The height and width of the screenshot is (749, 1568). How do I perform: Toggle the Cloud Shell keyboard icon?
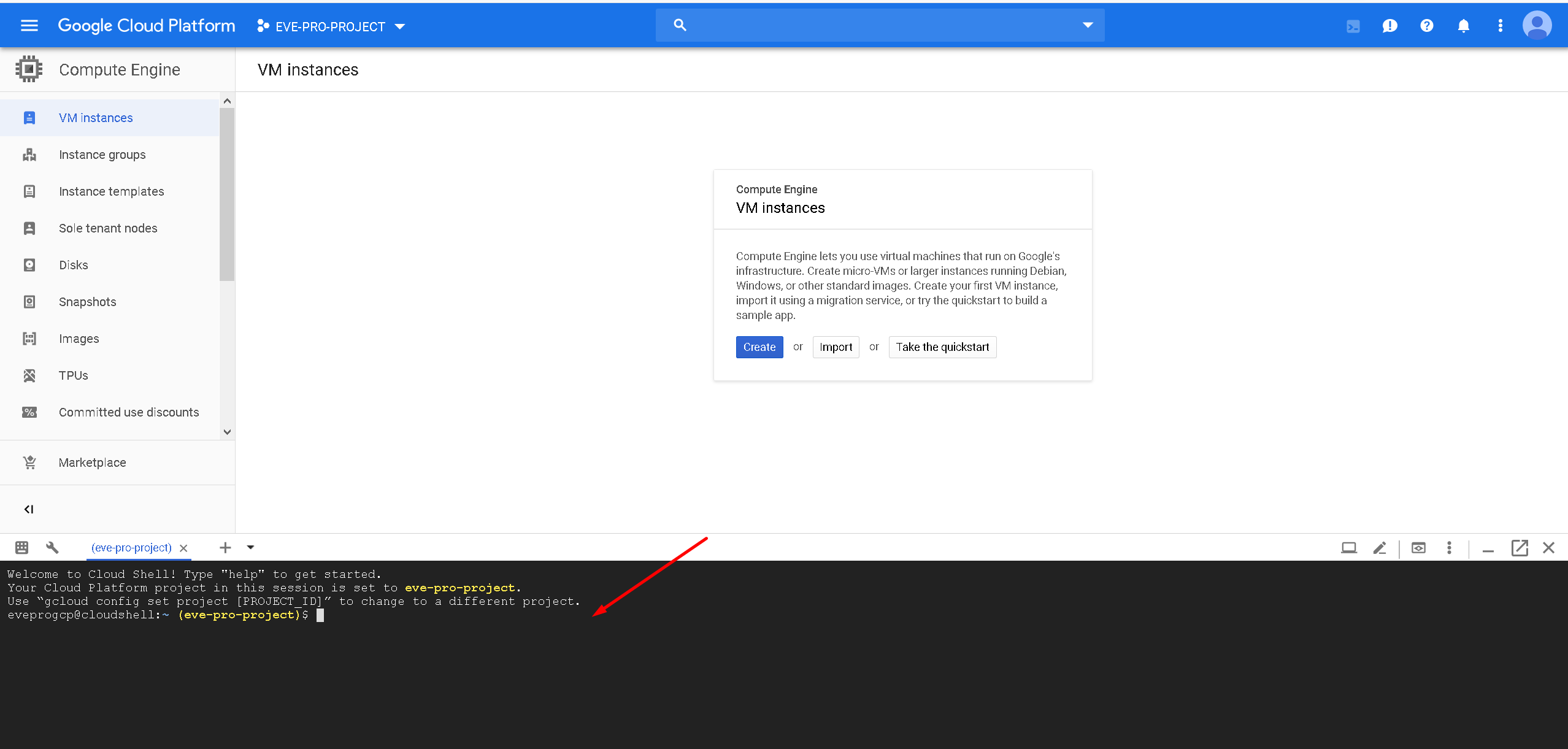click(22, 547)
